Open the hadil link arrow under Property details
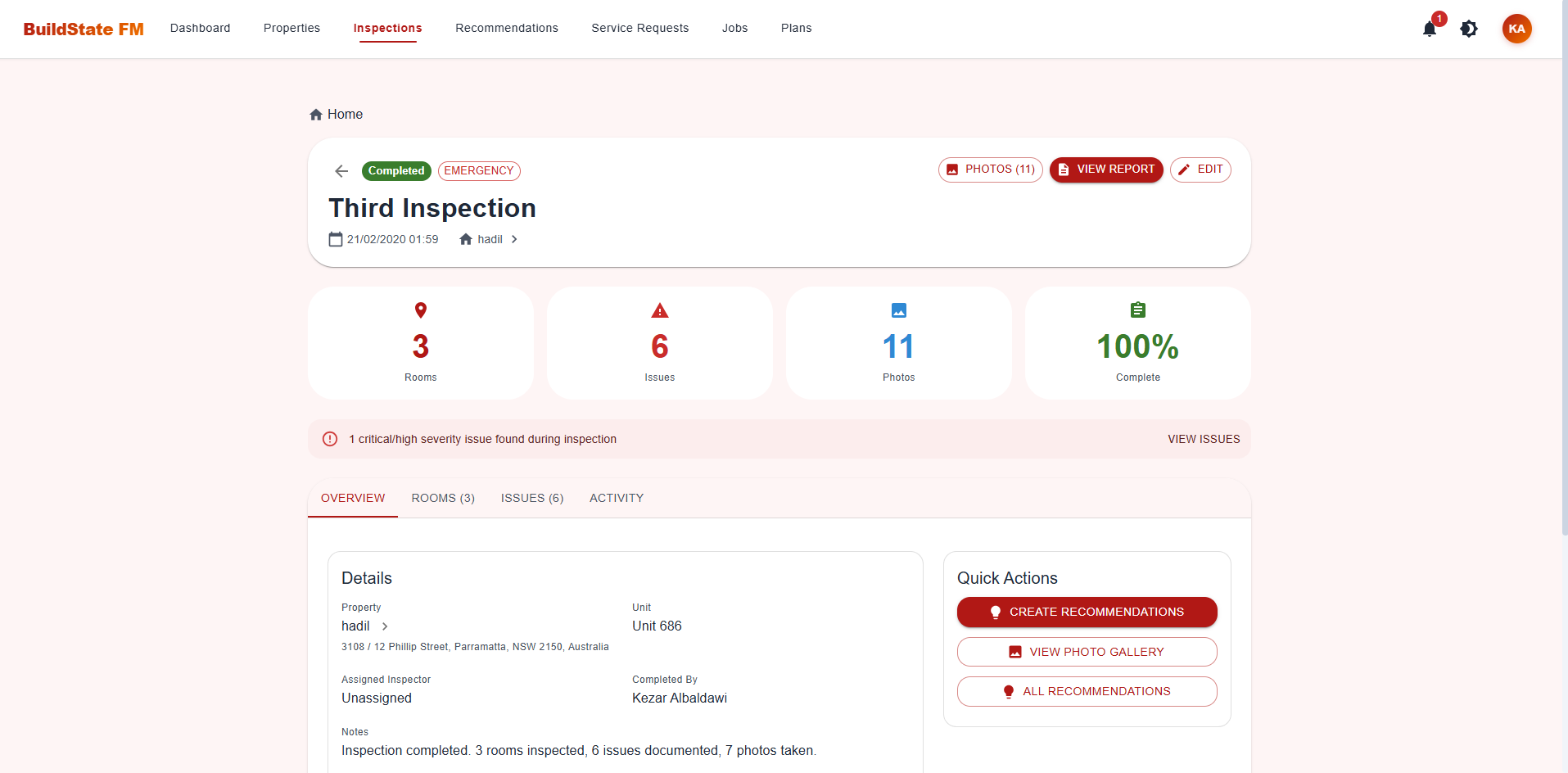 coord(384,626)
